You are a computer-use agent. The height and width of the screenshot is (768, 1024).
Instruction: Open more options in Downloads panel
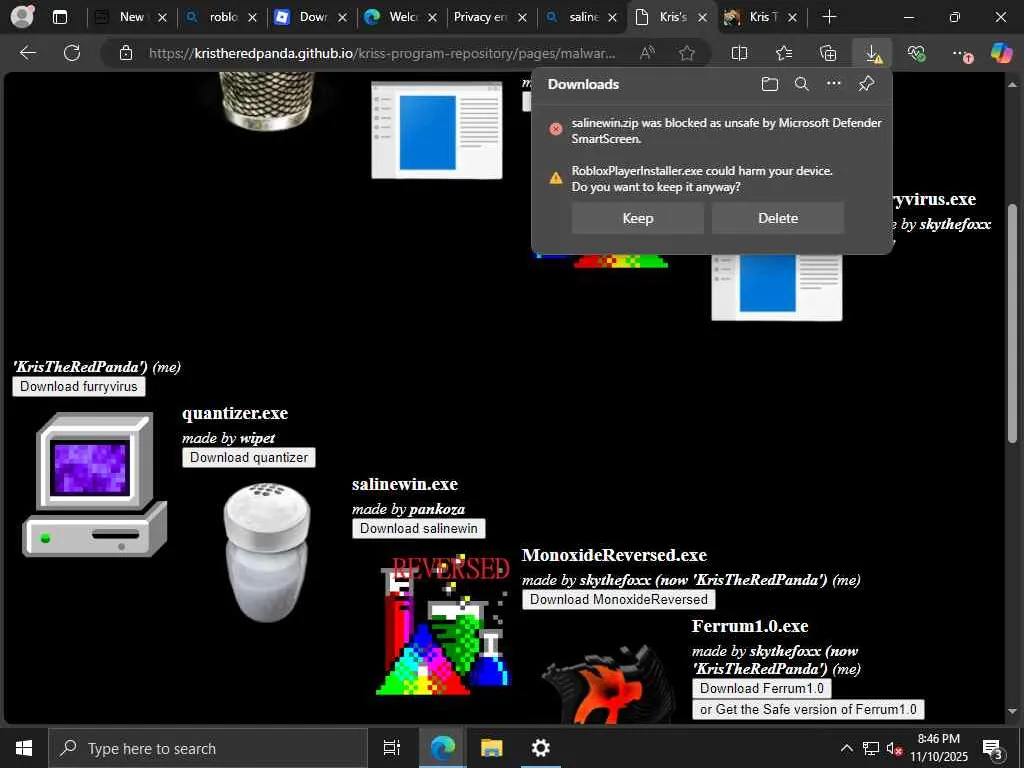834,84
